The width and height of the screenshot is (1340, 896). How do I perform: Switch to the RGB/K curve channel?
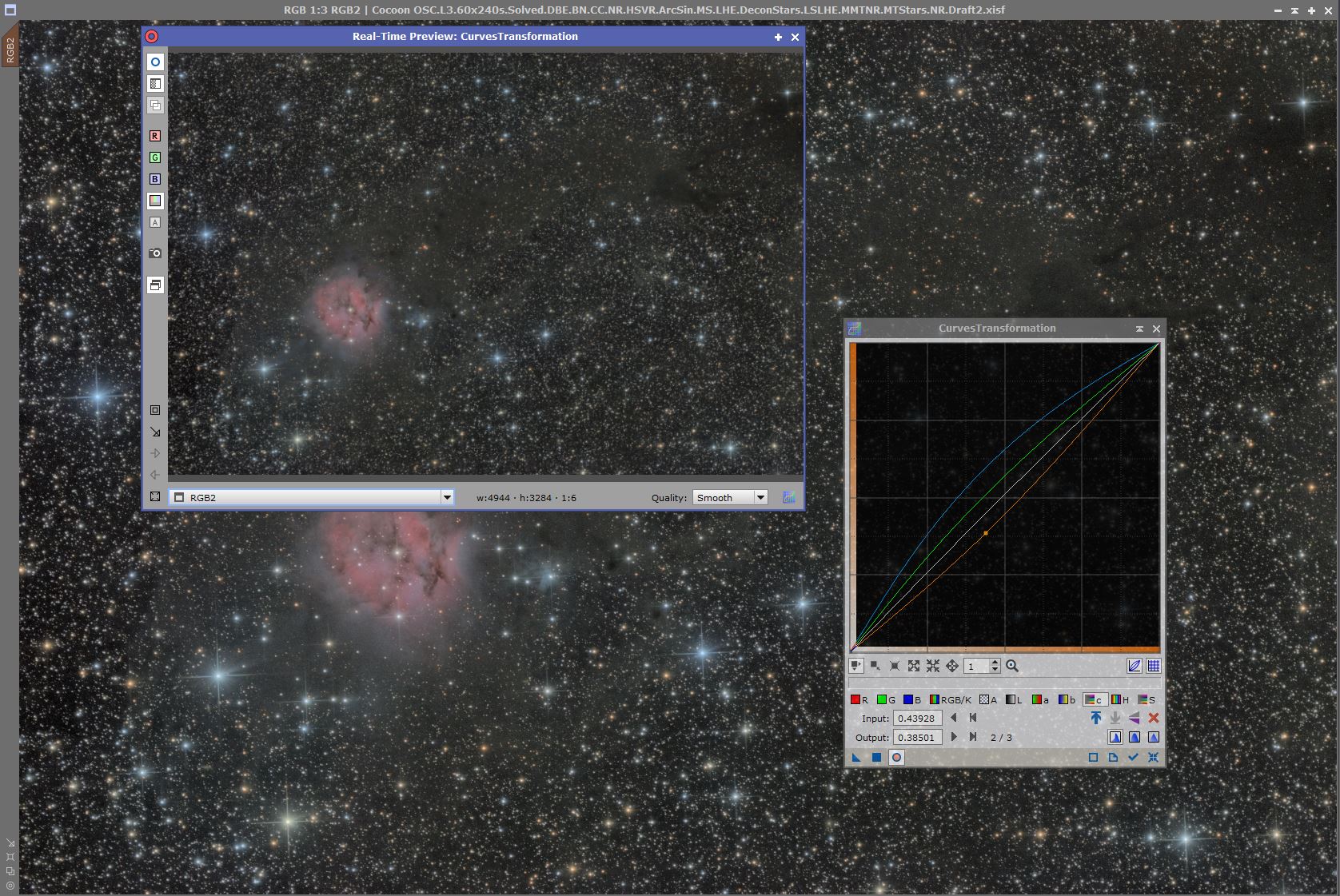(951, 699)
